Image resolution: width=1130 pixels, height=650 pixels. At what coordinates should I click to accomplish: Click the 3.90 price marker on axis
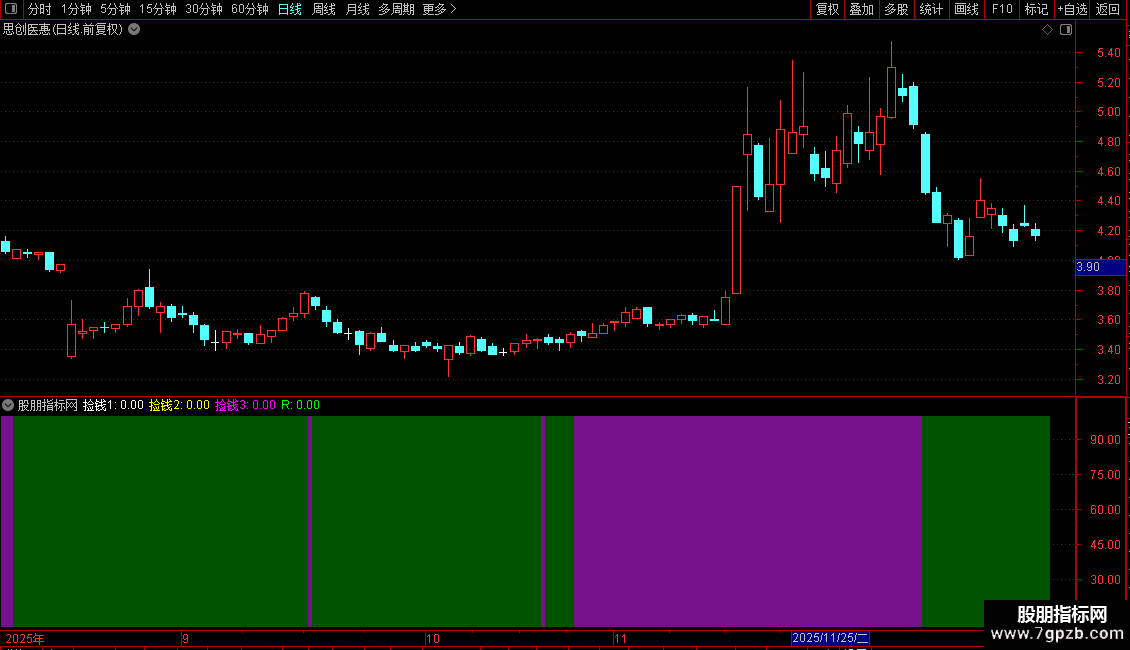tap(1100, 267)
